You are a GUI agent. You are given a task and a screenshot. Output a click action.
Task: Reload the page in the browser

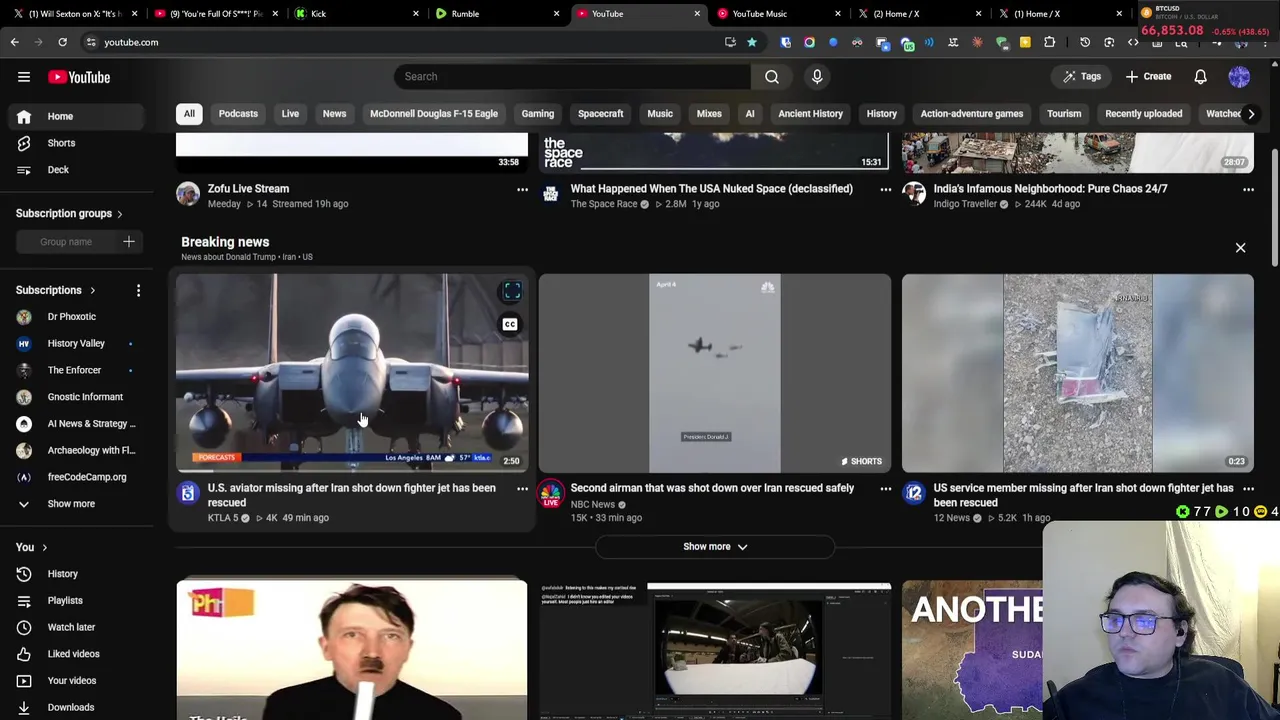click(62, 42)
